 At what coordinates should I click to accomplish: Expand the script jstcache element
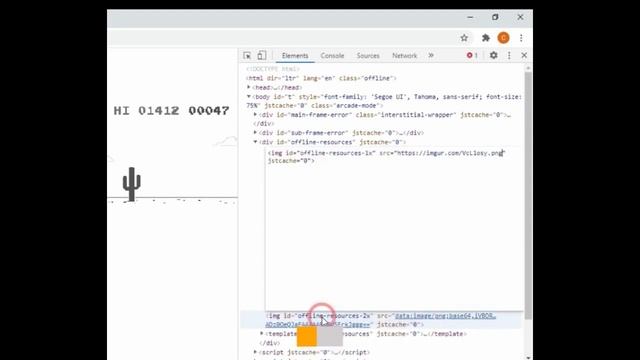coord(255,352)
